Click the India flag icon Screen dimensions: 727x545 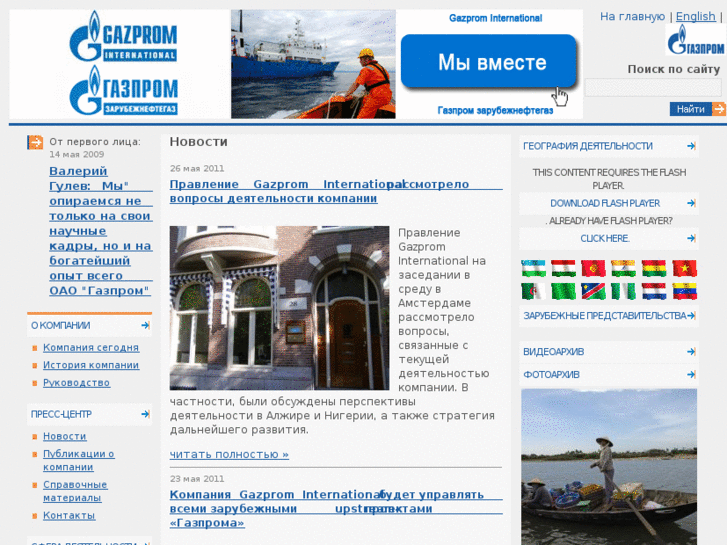pyautogui.click(x=623, y=269)
